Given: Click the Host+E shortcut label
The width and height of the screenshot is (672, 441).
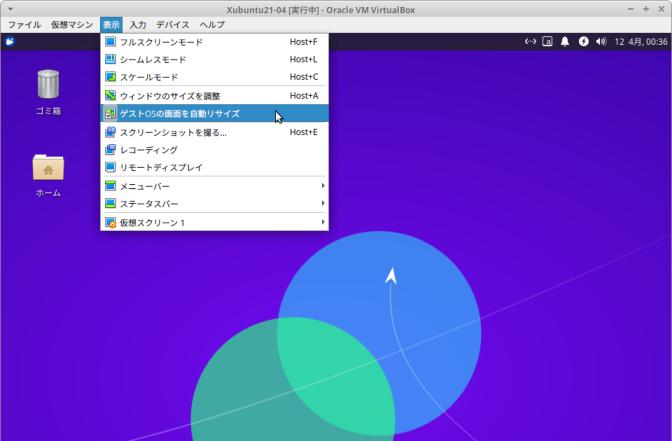Looking at the screenshot, I should tap(303, 132).
